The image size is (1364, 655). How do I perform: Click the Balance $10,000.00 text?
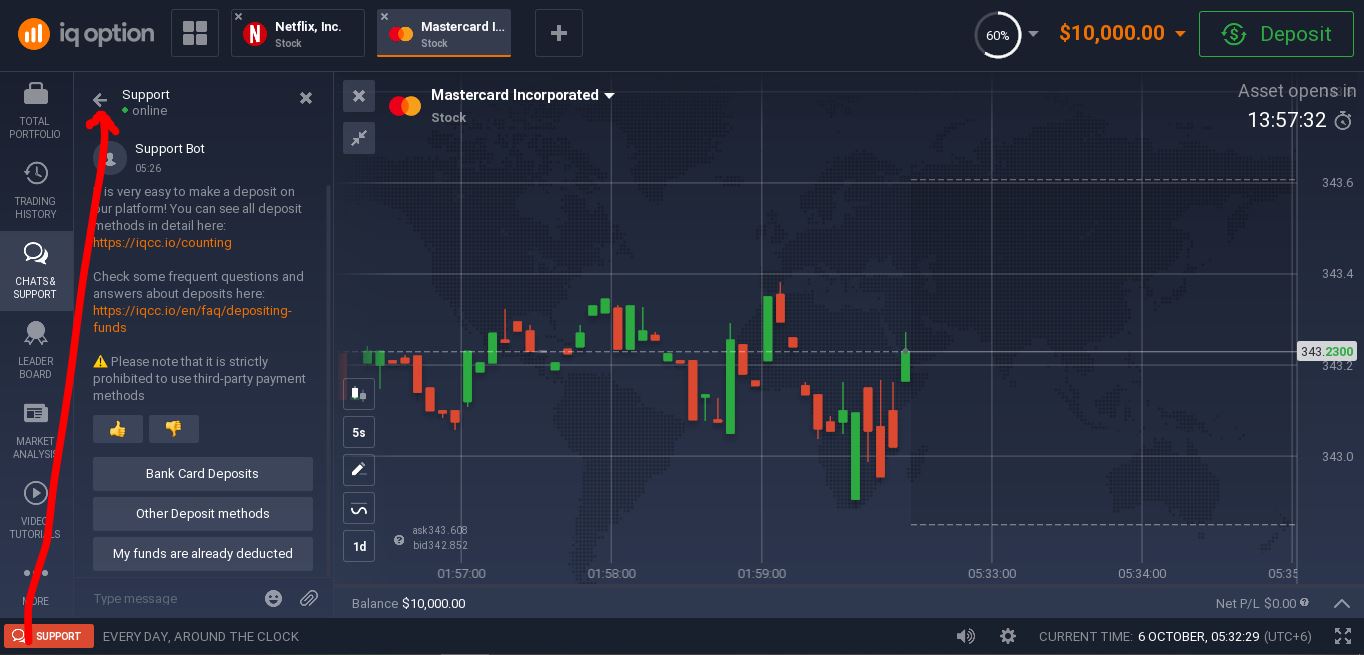[x=408, y=604]
